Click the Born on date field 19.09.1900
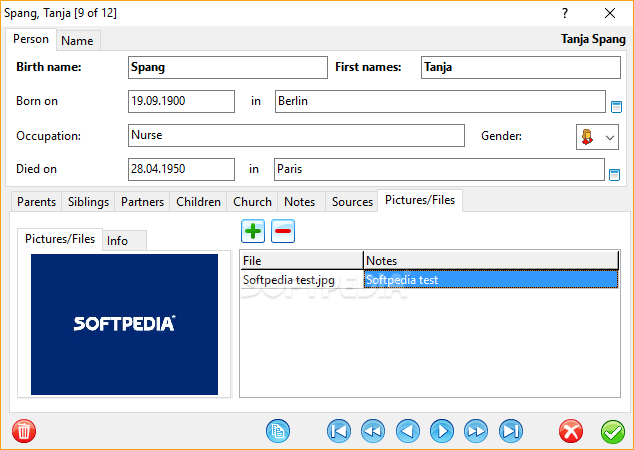634x450 pixels. (181, 101)
